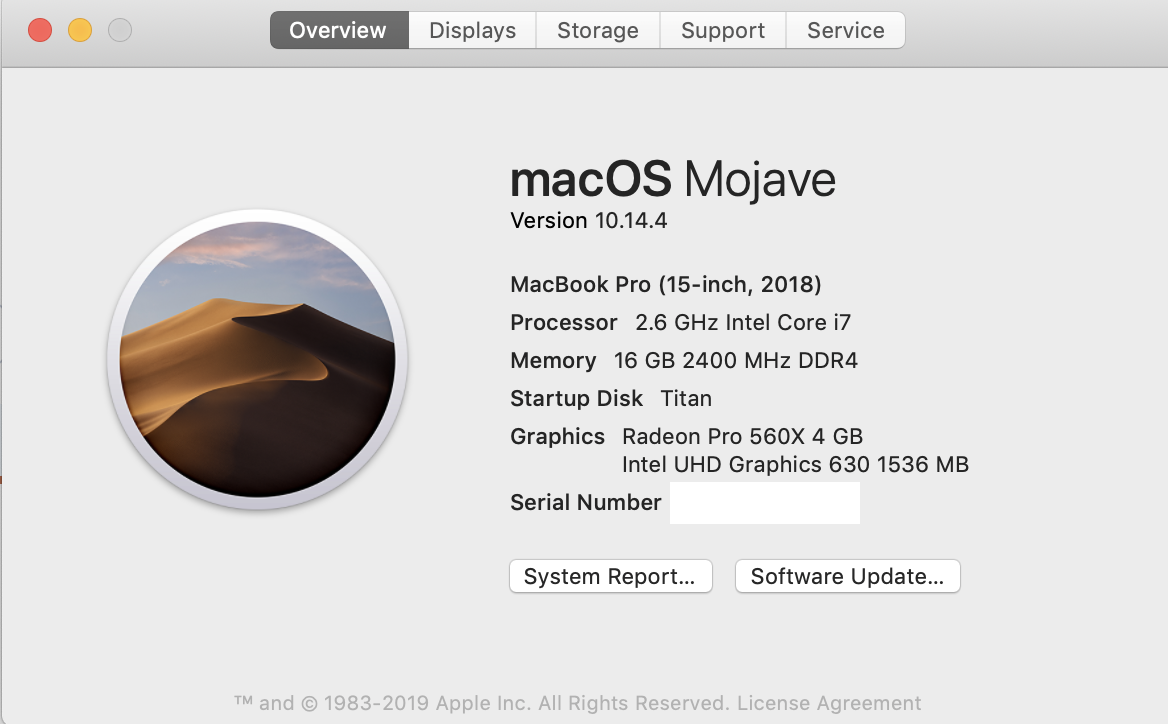Open the Storage tab

pyautogui.click(x=597, y=31)
